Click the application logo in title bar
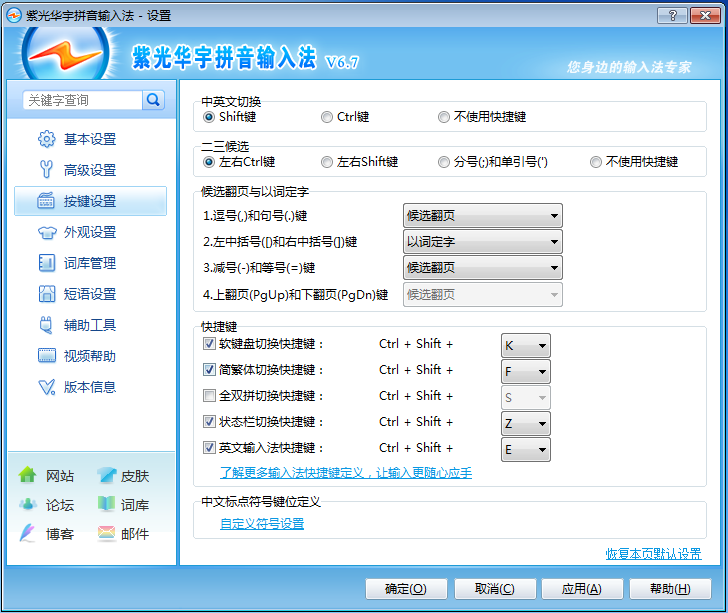Image resolution: width=728 pixels, height=613 pixels. 14,15
